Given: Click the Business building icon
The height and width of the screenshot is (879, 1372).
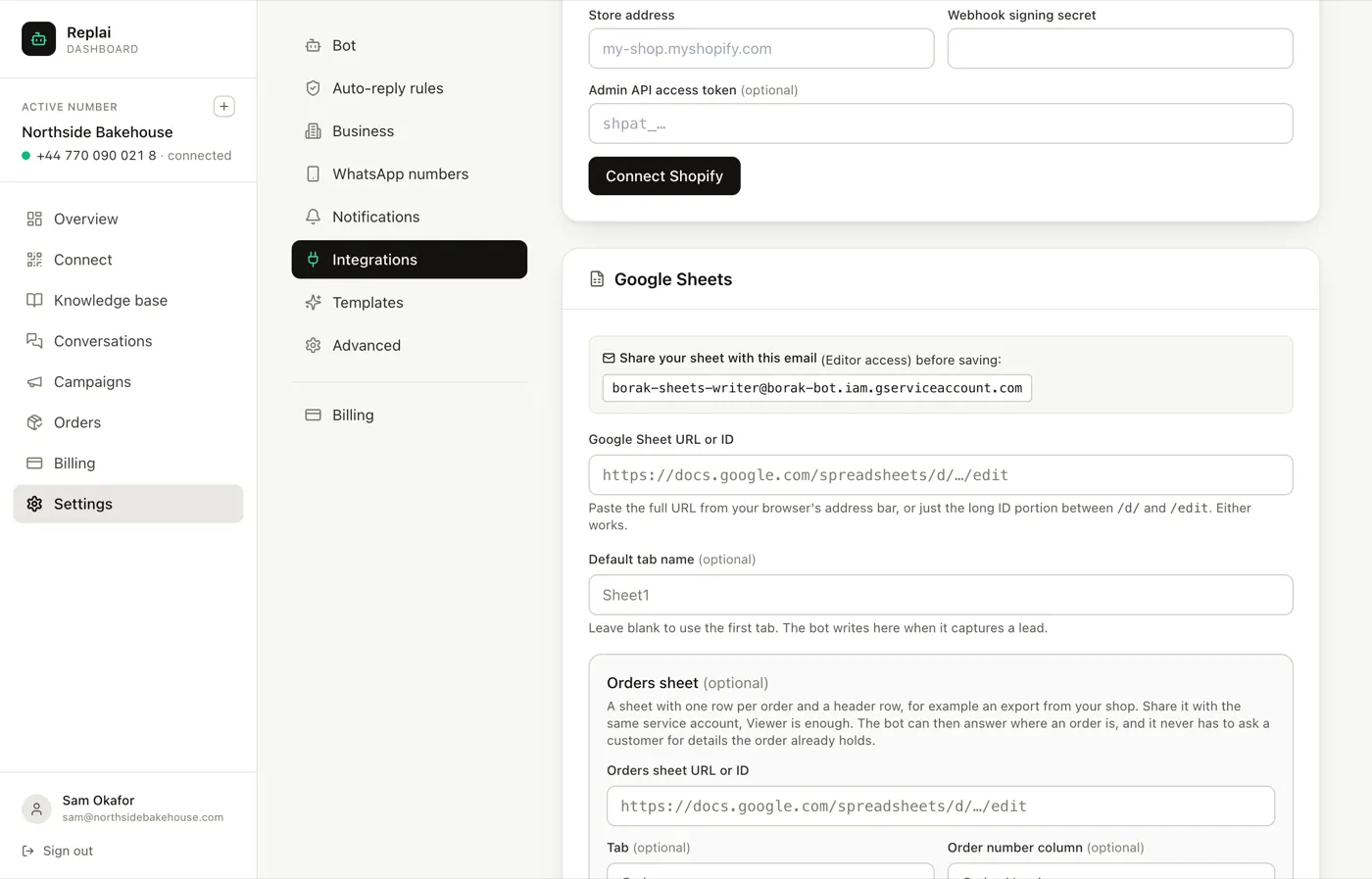Looking at the screenshot, I should tap(313, 131).
